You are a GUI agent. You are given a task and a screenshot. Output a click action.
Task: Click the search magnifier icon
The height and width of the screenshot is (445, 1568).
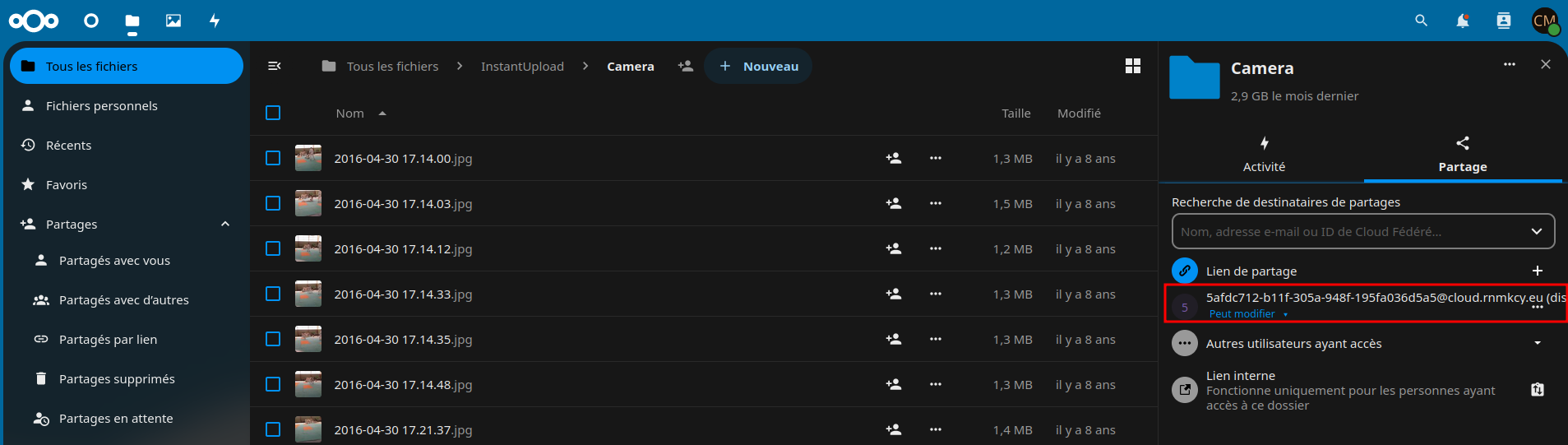(x=1421, y=21)
